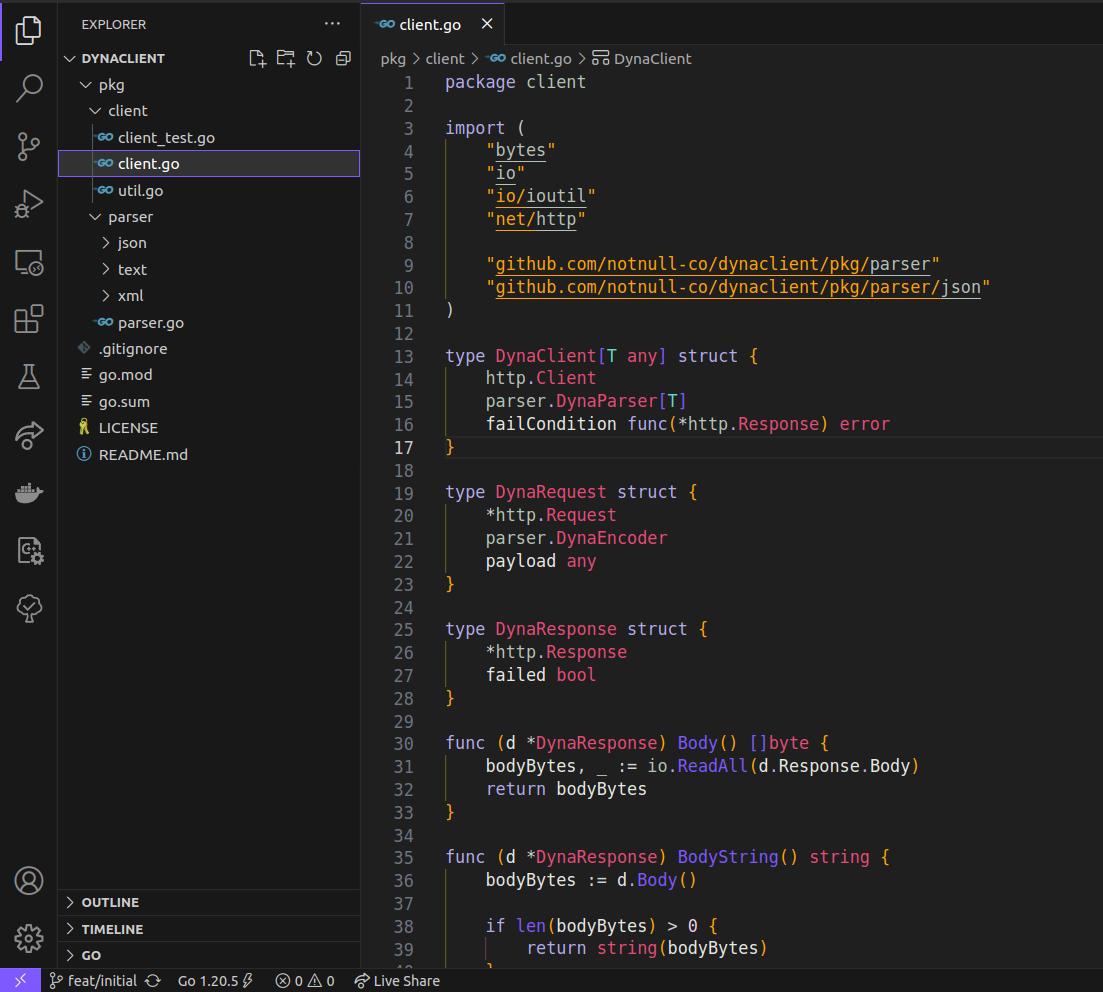Open the Explorer more actions ellipsis

[x=332, y=24]
